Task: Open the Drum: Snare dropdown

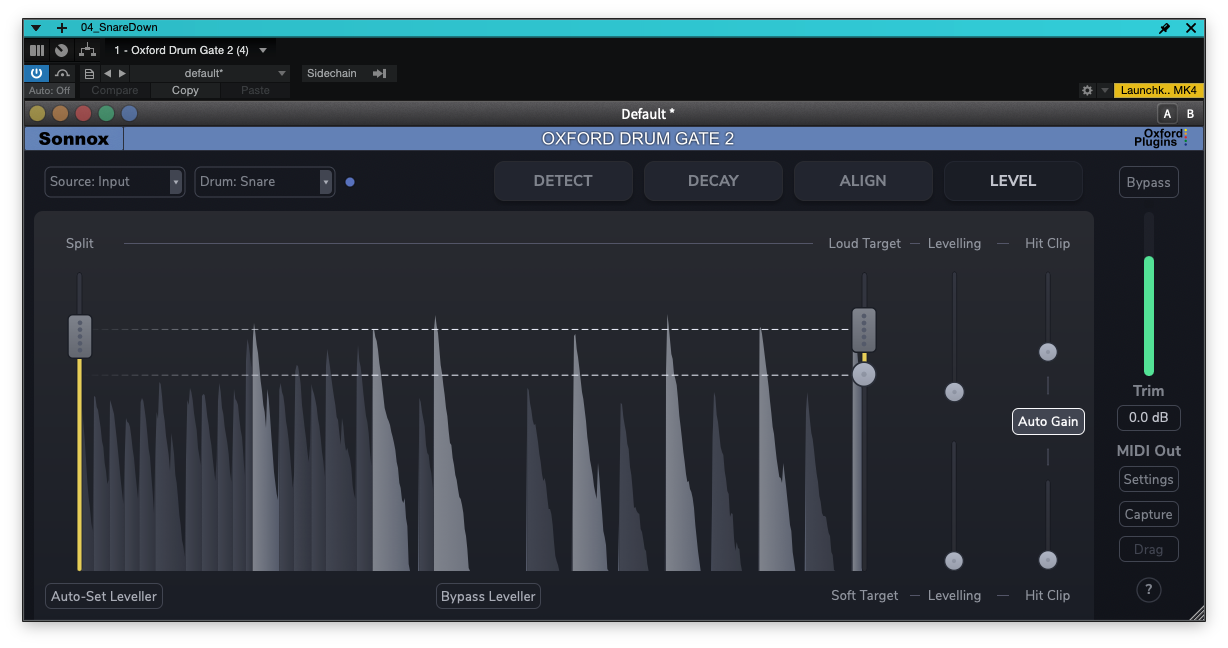Action: point(265,181)
